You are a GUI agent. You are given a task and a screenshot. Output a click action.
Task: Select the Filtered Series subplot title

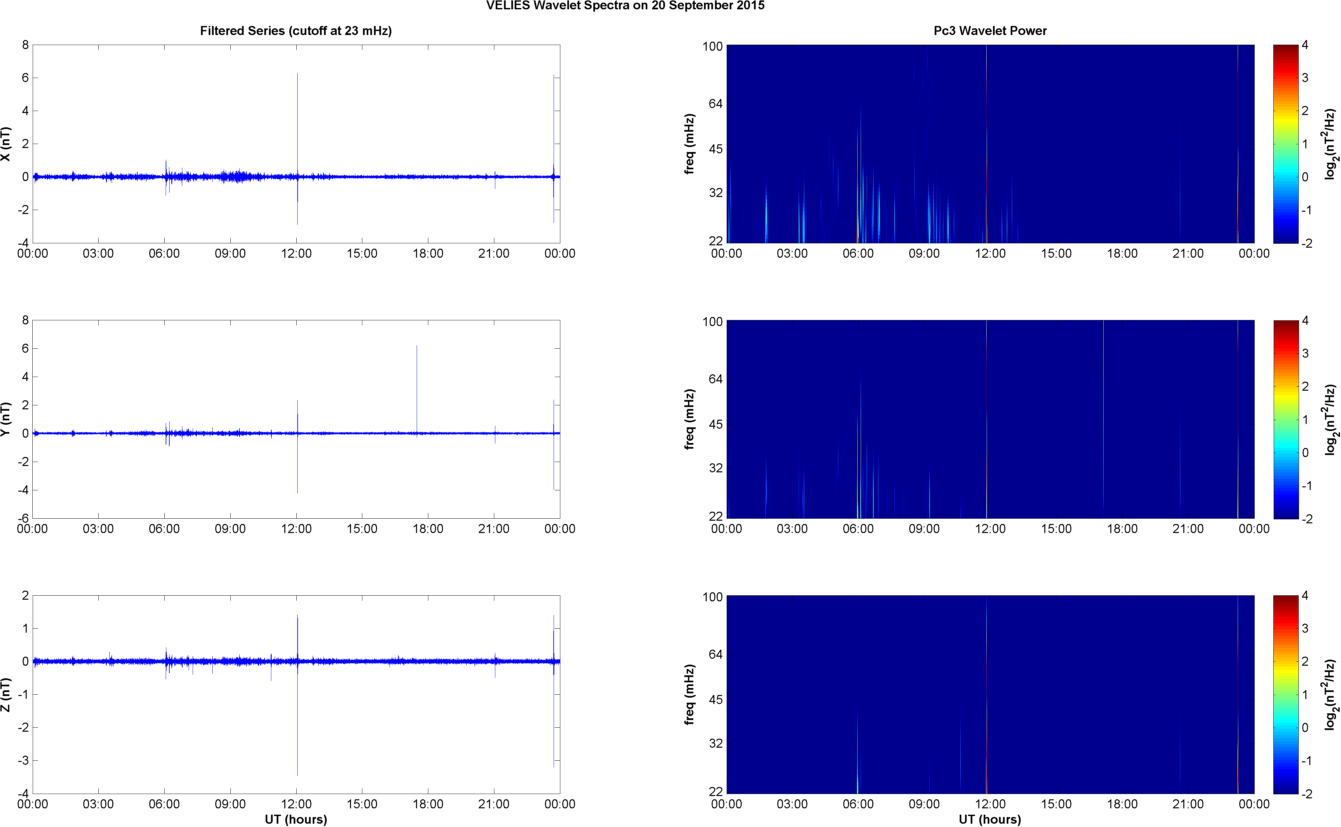(296, 32)
